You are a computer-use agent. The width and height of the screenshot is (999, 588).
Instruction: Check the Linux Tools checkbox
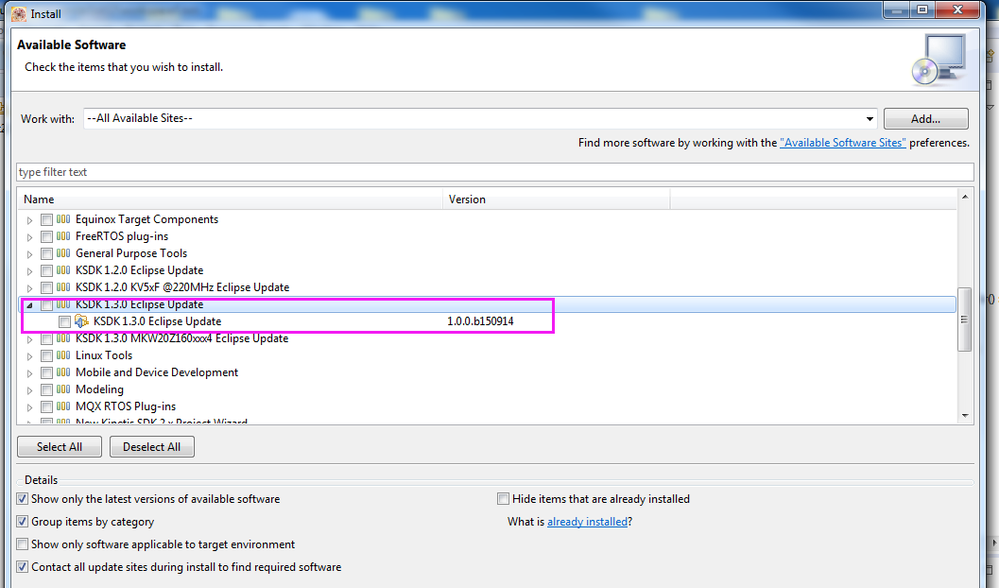(47, 355)
